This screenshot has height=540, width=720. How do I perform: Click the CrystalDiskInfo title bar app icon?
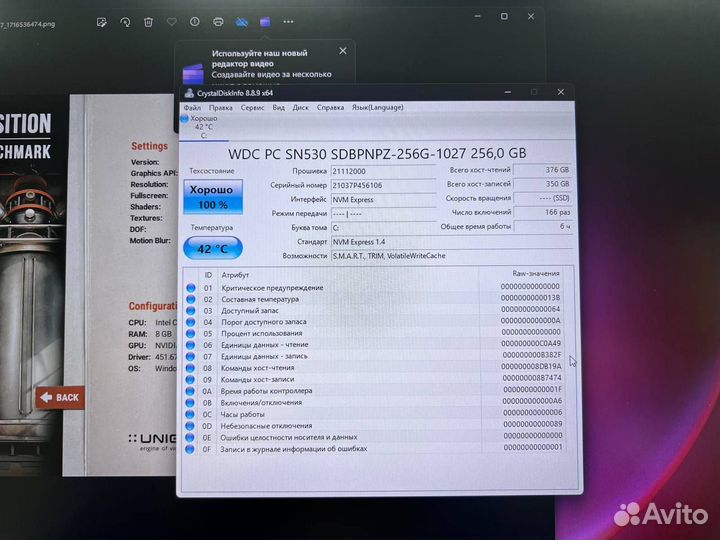coord(189,93)
